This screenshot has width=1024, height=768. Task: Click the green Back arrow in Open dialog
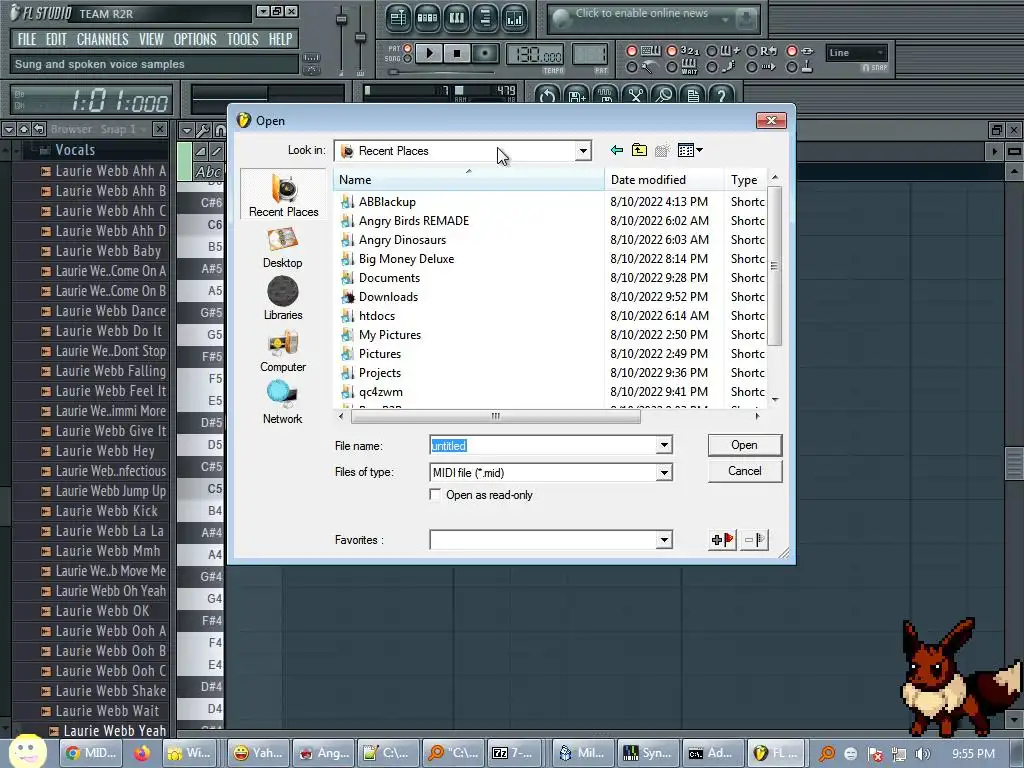[x=616, y=150]
